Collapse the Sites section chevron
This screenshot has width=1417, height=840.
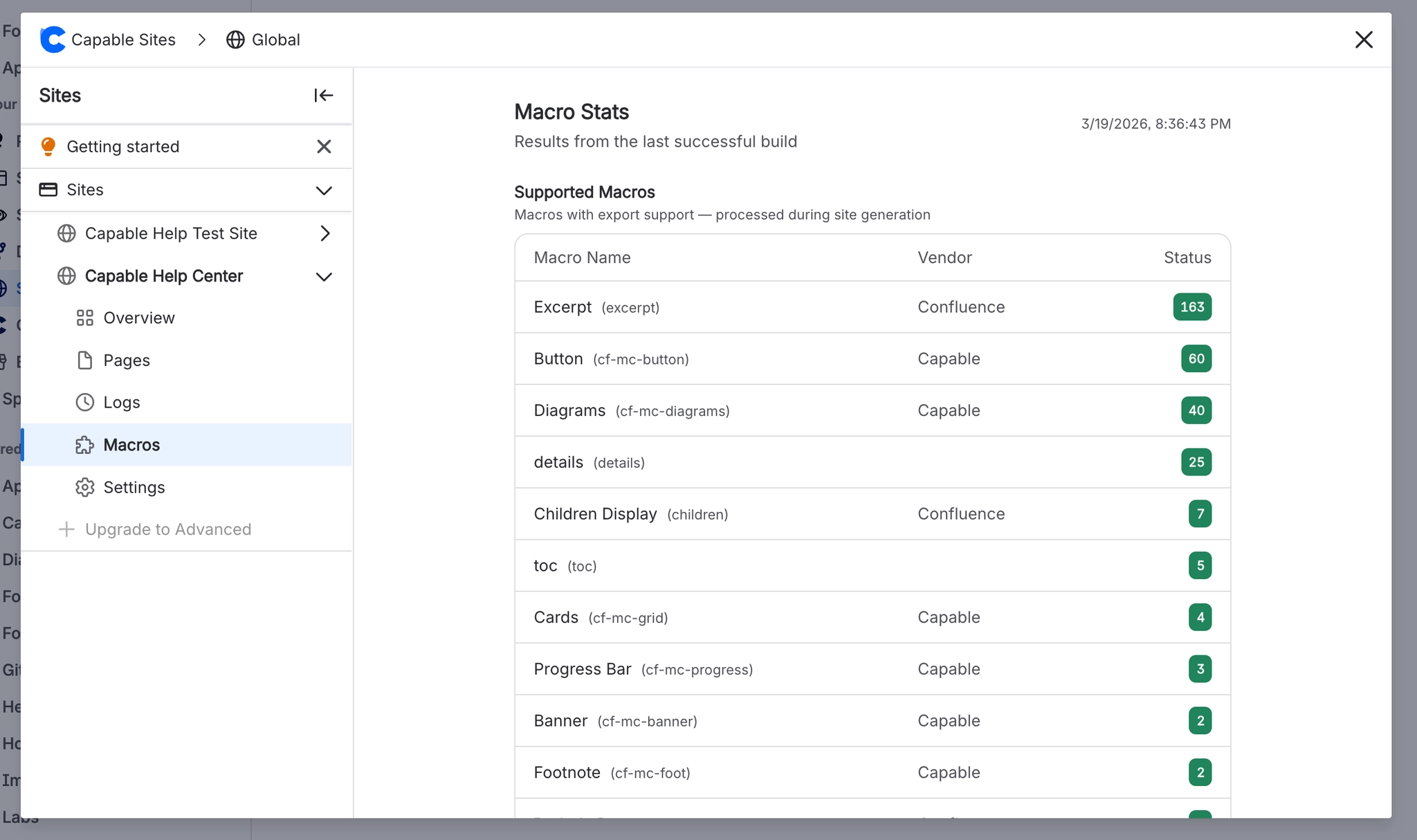tap(324, 190)
